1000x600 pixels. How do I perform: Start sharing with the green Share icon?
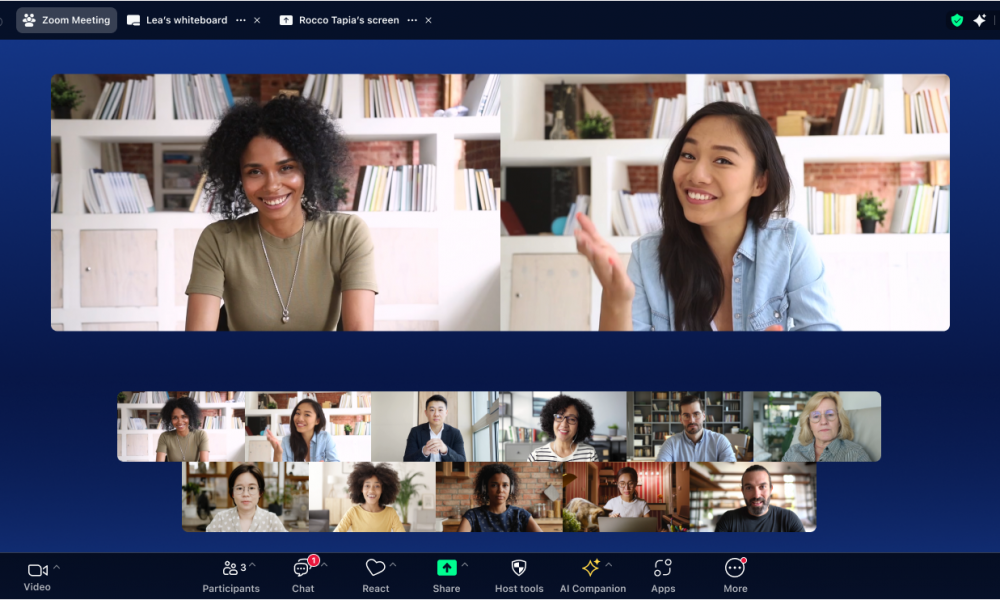[446, 568]
